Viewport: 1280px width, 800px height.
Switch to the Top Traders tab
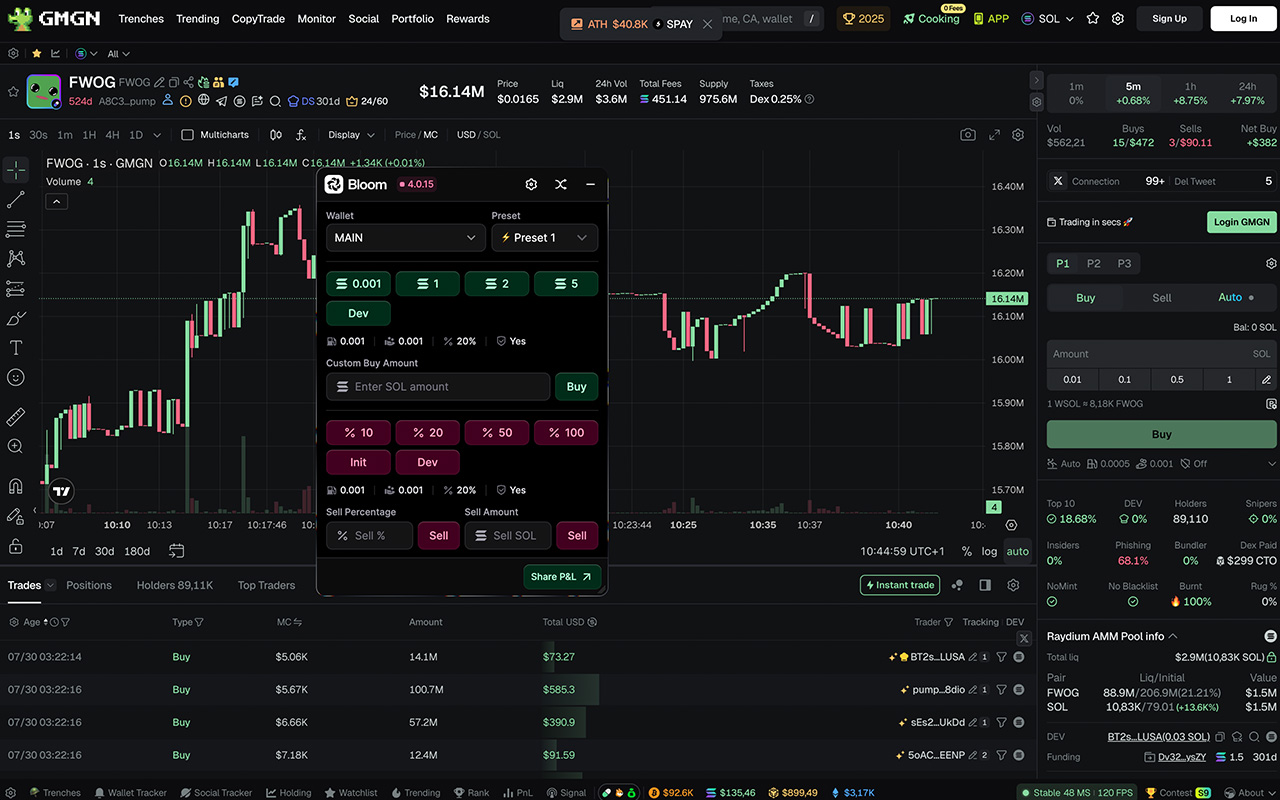point(267,585)
